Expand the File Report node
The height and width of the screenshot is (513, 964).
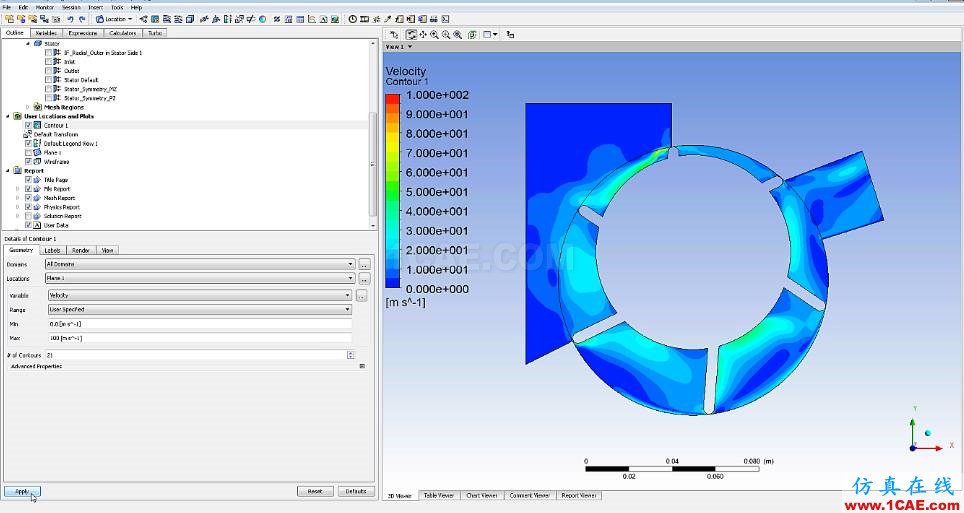pos(17,189)
